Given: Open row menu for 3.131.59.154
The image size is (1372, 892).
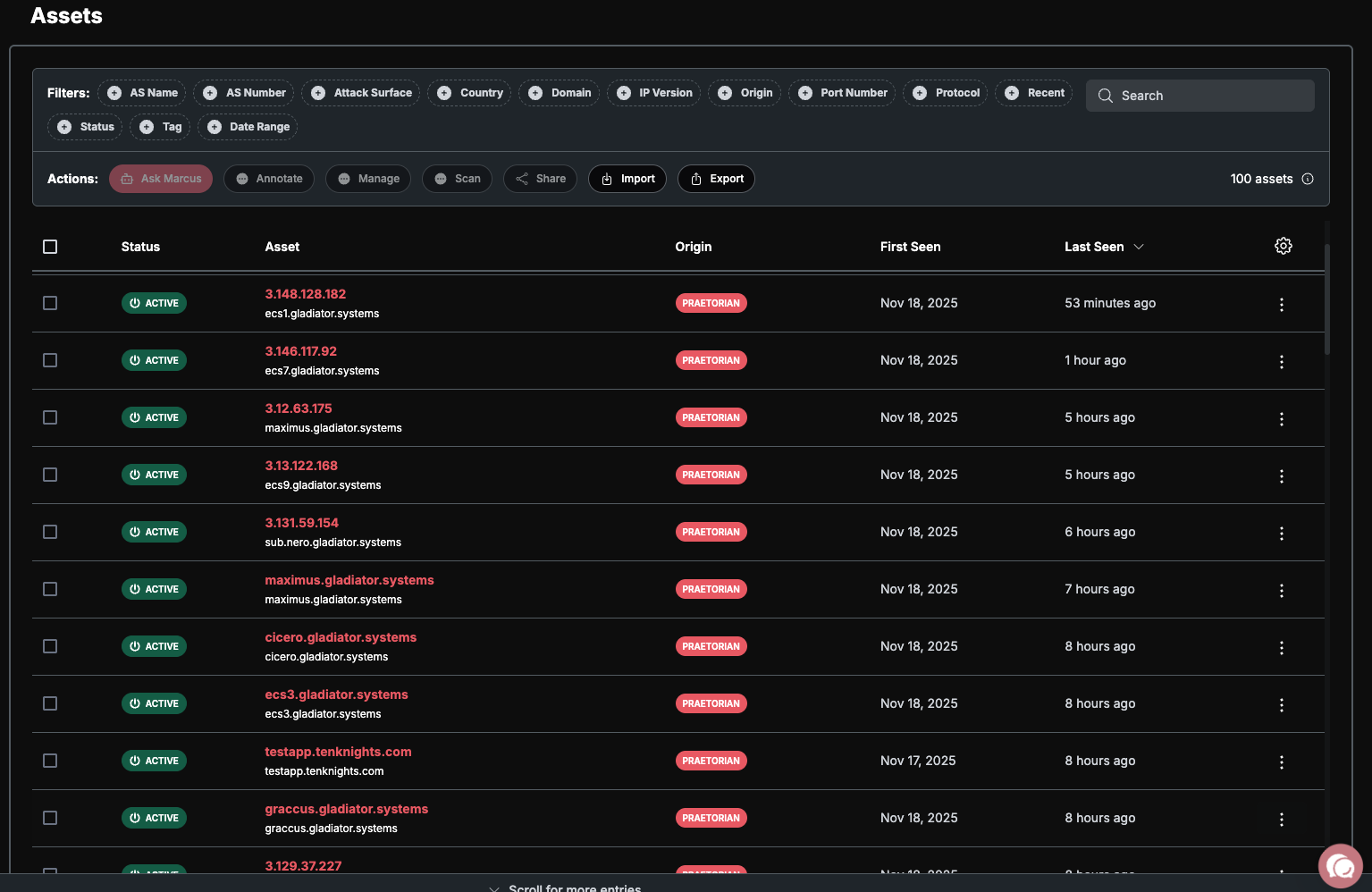Looking at the screenshot, I should point(1281,534).
